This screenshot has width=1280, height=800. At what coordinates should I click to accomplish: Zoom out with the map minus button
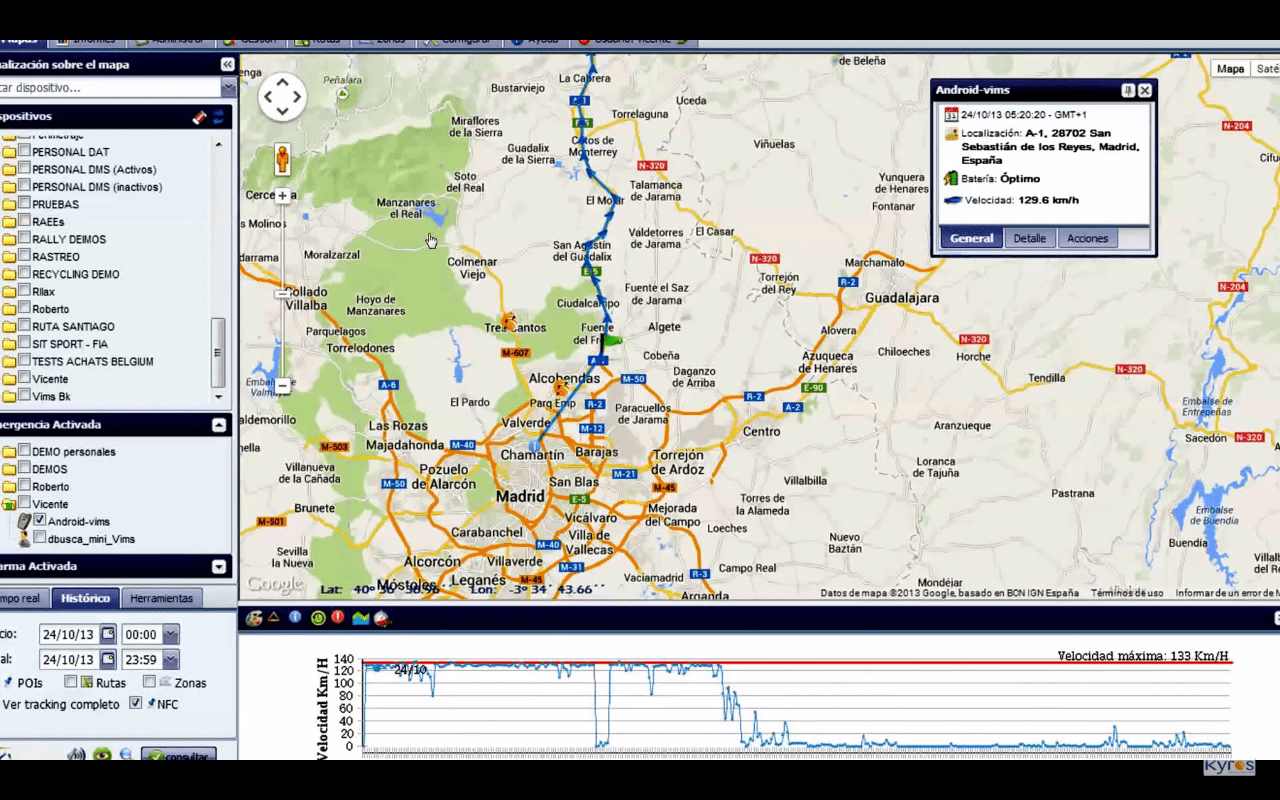[x=283, y=385]
